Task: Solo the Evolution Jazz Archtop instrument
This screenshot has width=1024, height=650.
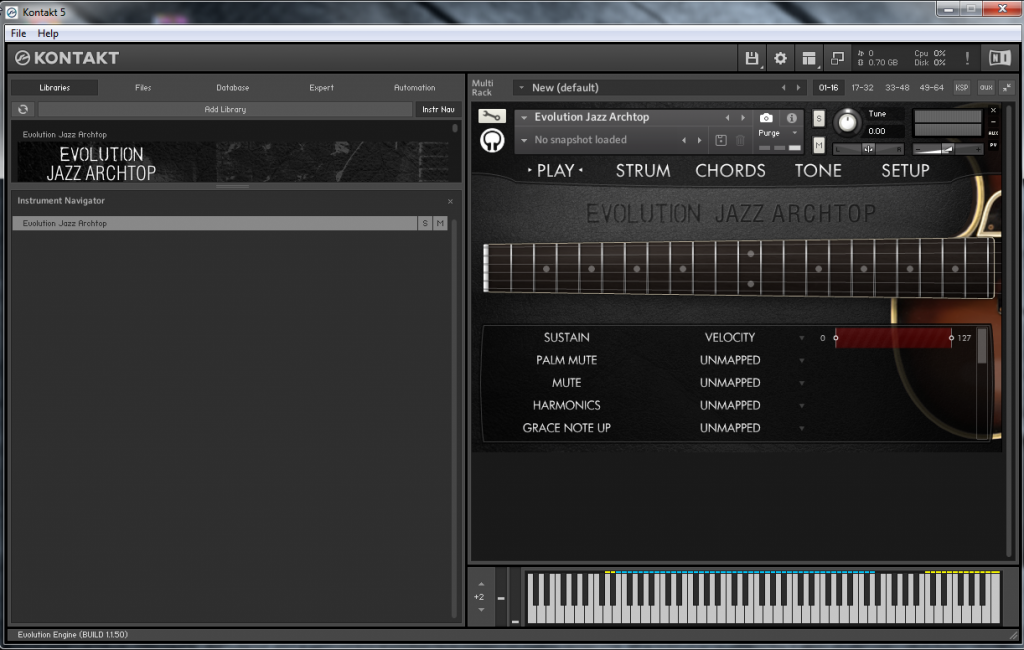Action: 818,119
